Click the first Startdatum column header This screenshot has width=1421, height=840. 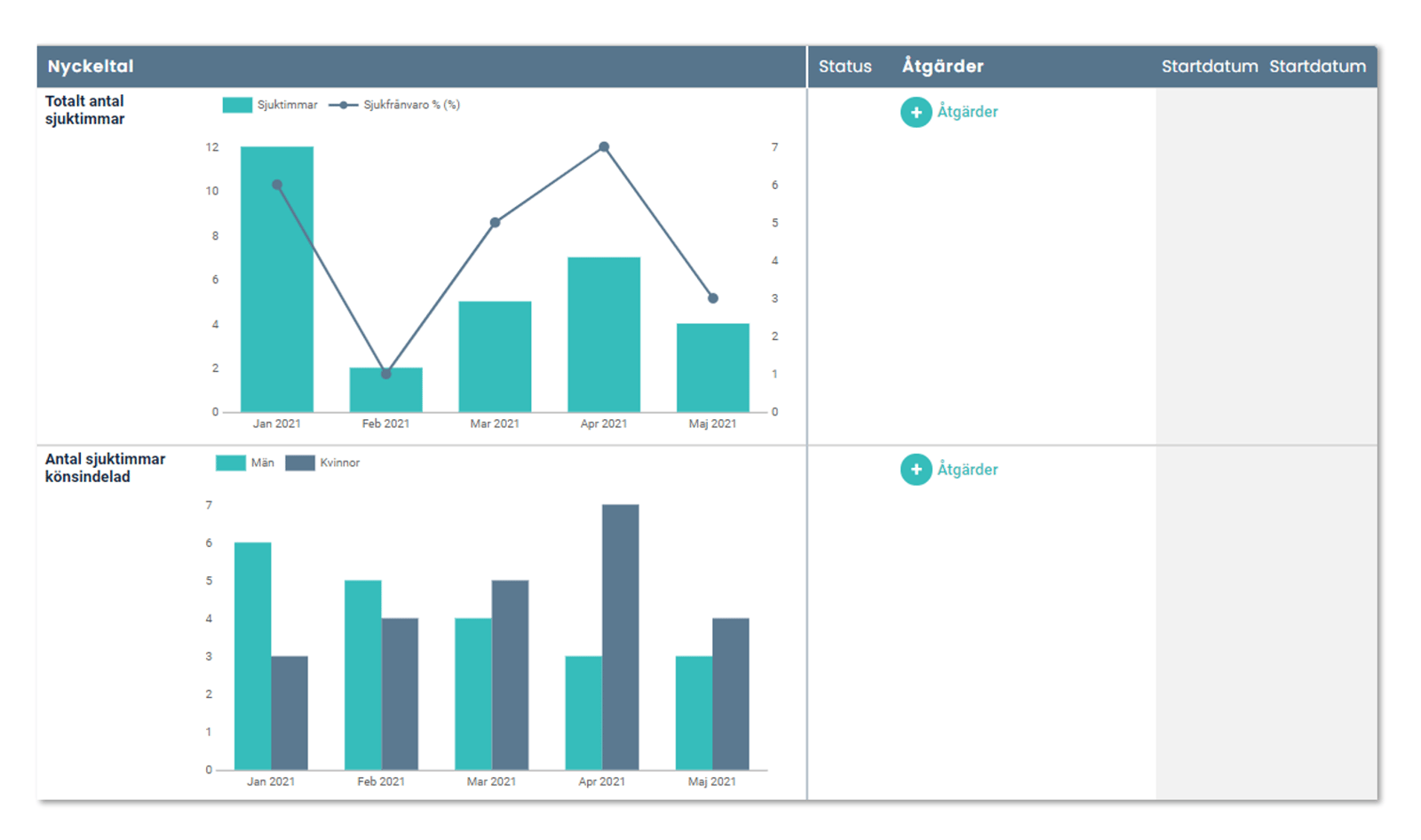(1210, 67)
